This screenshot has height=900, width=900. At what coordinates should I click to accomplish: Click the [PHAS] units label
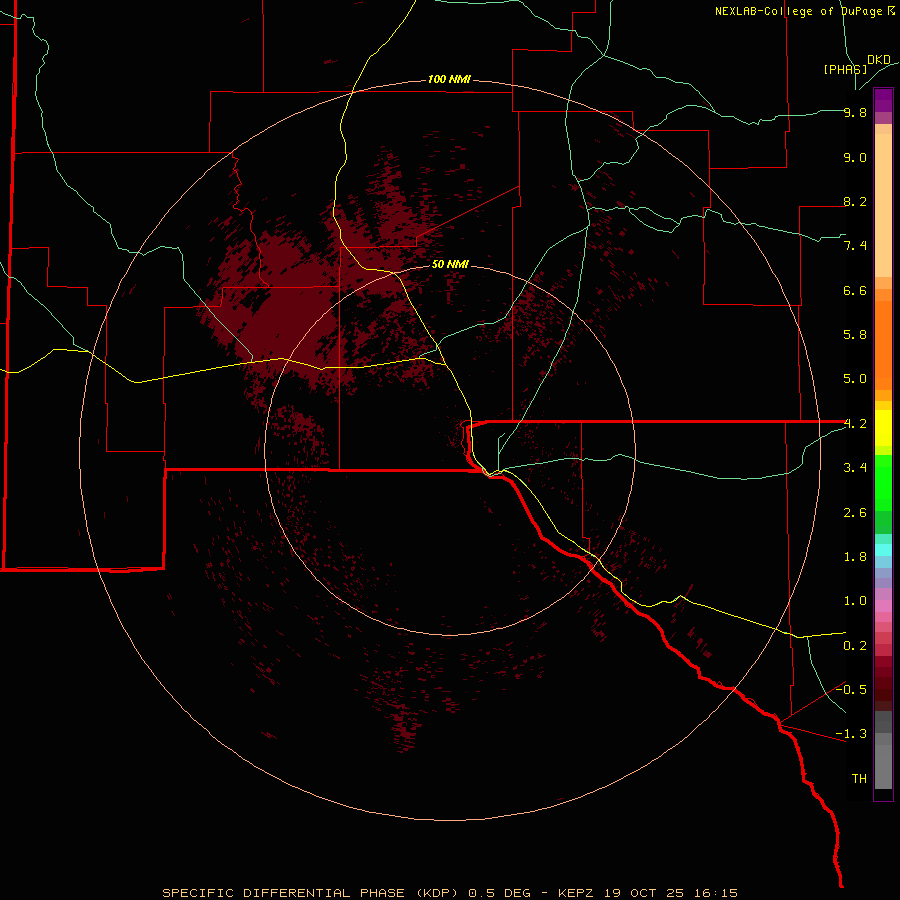pos(845,69)
